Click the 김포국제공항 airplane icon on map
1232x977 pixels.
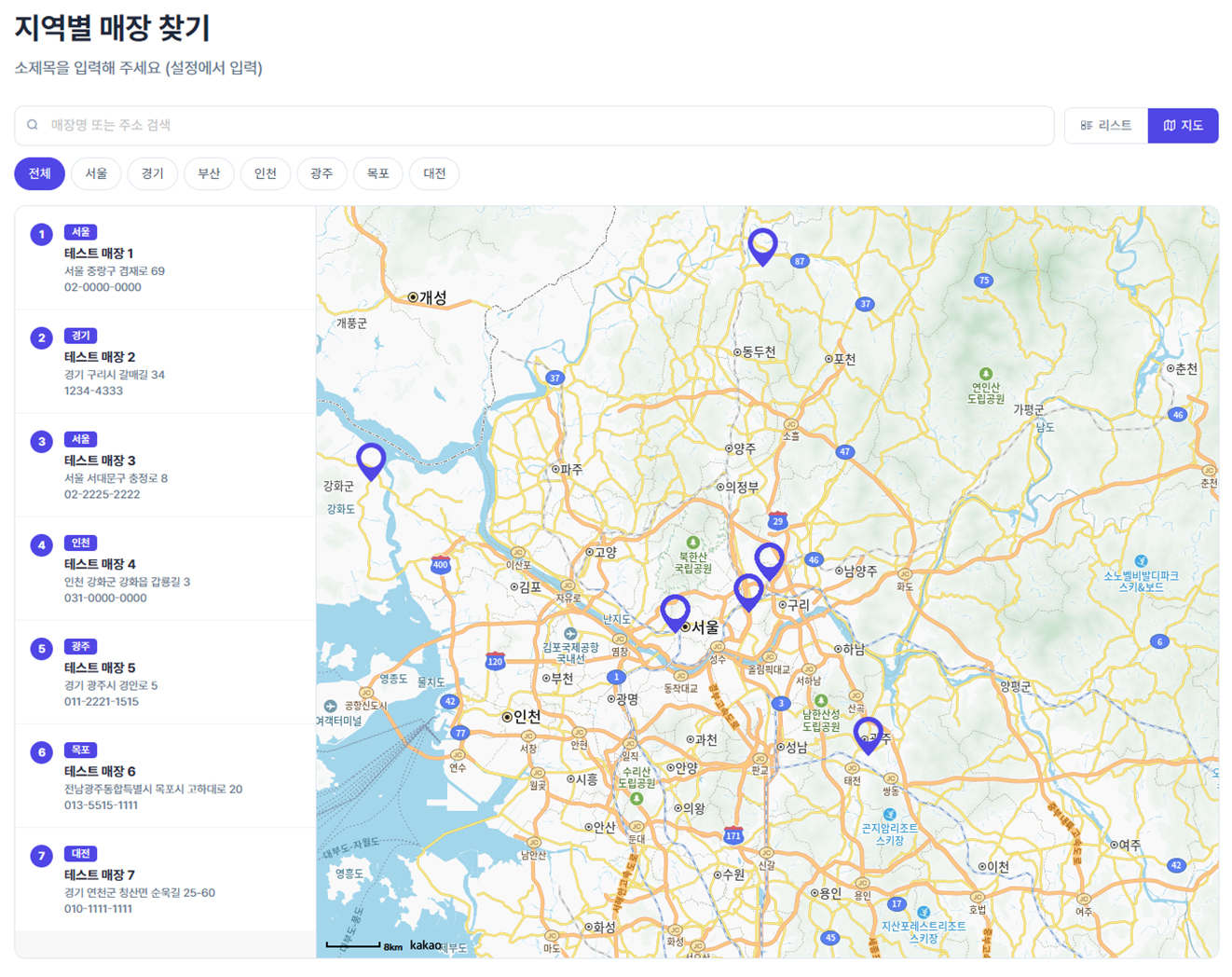570,634
